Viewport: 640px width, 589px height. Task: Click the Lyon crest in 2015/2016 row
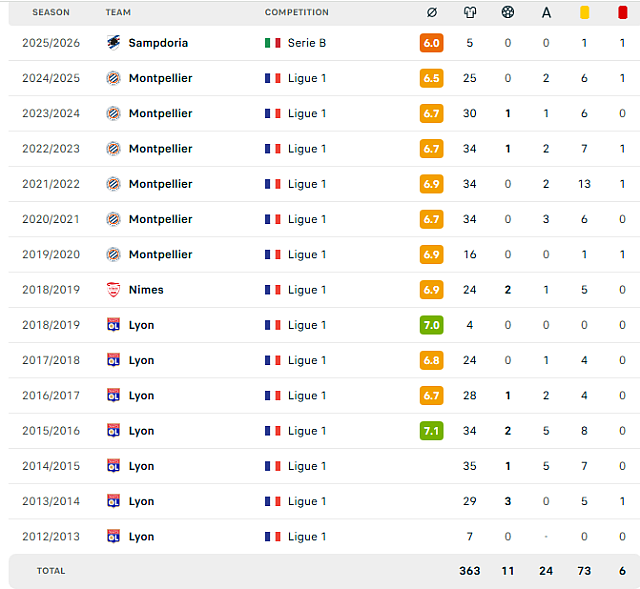113,431
